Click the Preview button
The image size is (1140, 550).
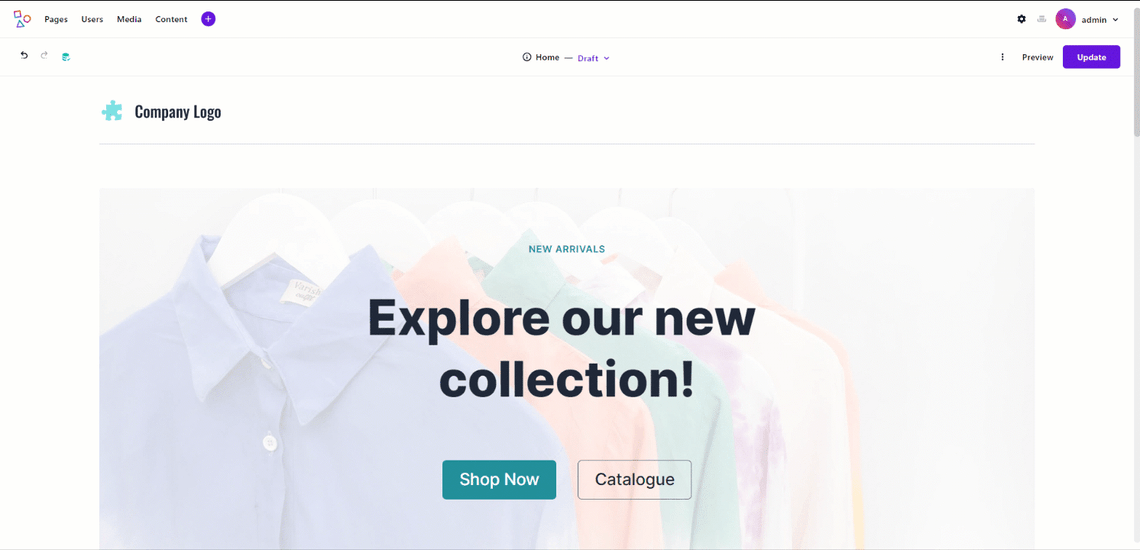click(1037, 57)
